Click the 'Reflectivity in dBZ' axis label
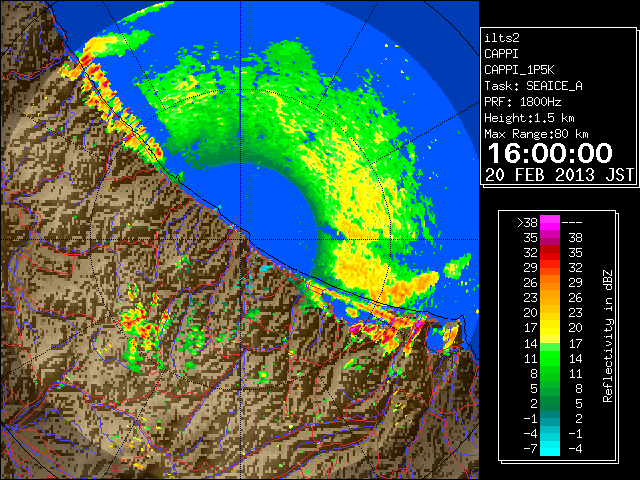This screenshot has height=480, width=640. coord(608,336)
